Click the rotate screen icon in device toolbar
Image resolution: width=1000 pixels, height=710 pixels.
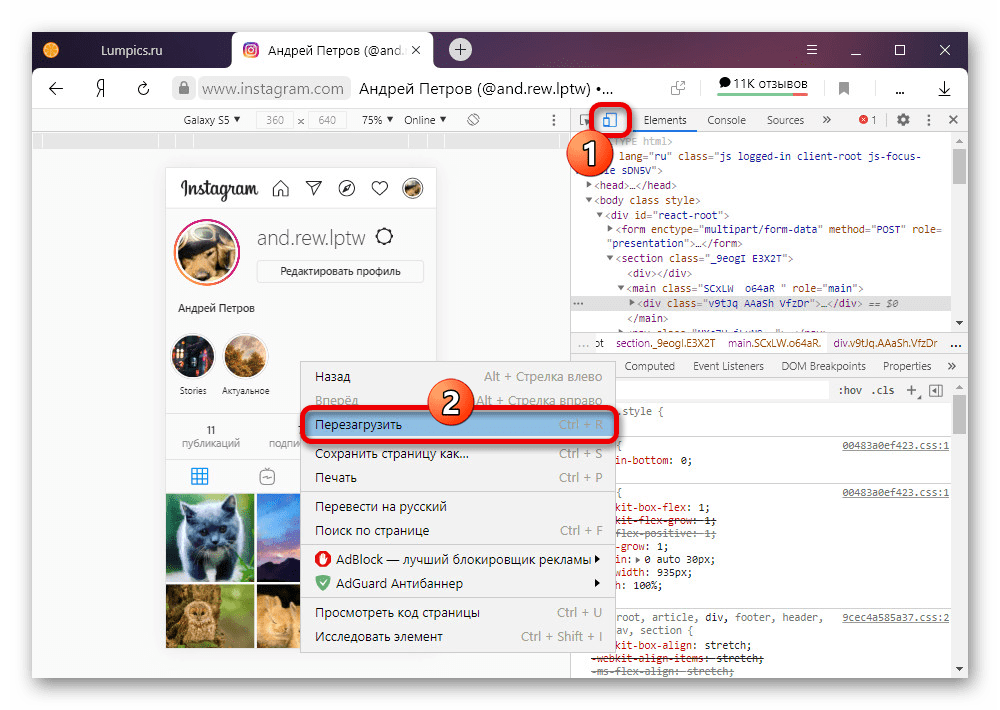click(474, 120)
